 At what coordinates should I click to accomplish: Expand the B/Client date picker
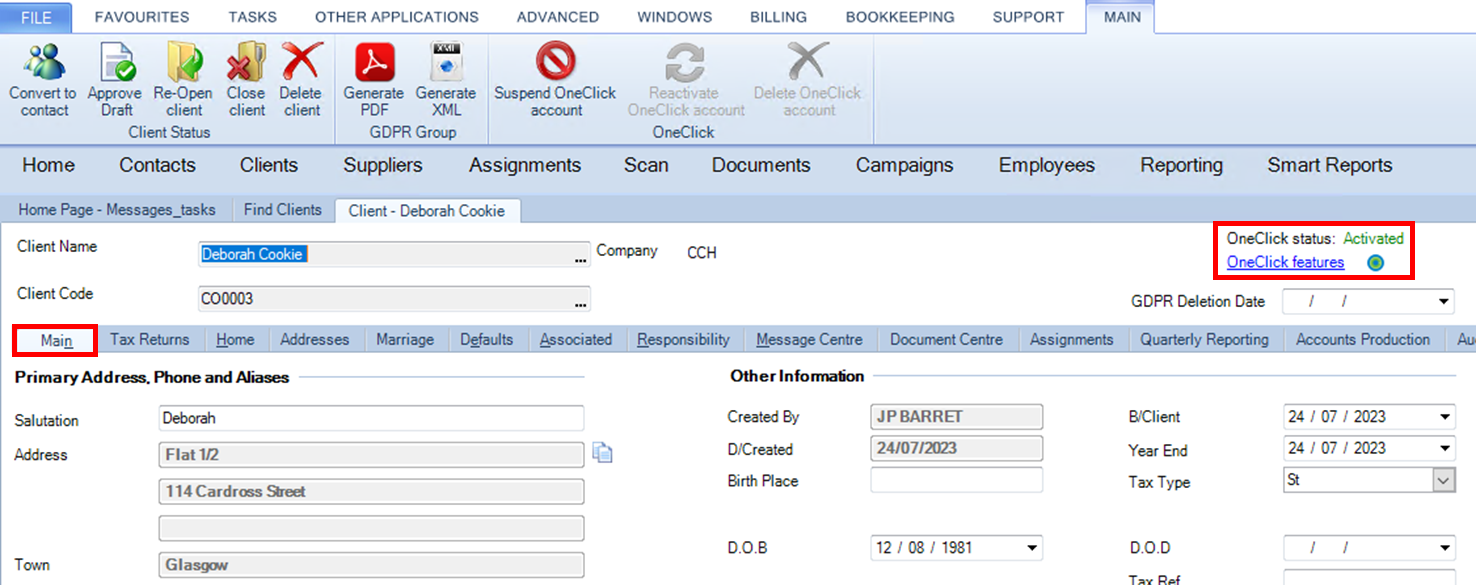[x=1445, y=417]
